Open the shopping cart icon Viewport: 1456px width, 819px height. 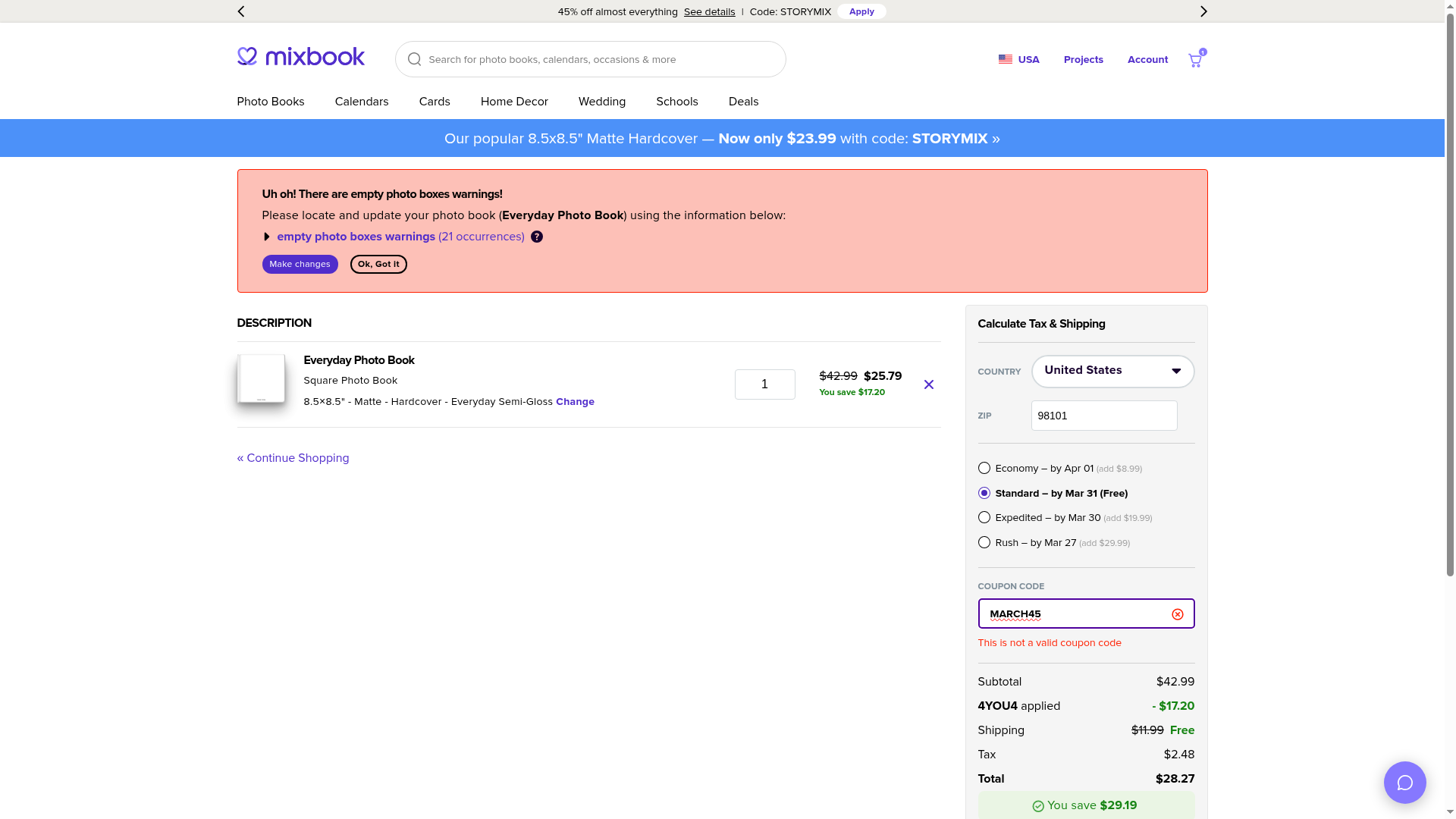tap(1195, 61)
